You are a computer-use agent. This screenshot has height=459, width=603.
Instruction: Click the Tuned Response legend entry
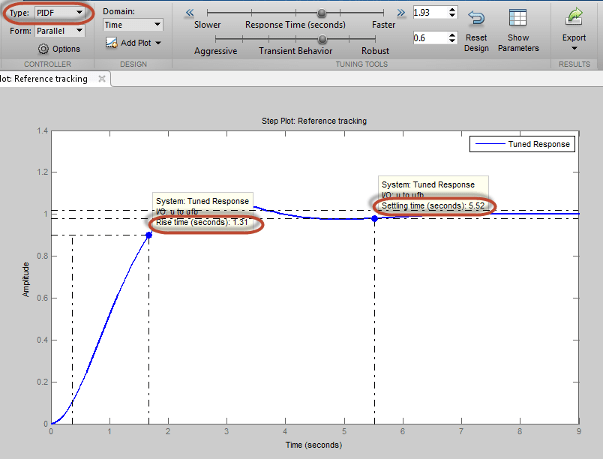click(x=522, y=144)
